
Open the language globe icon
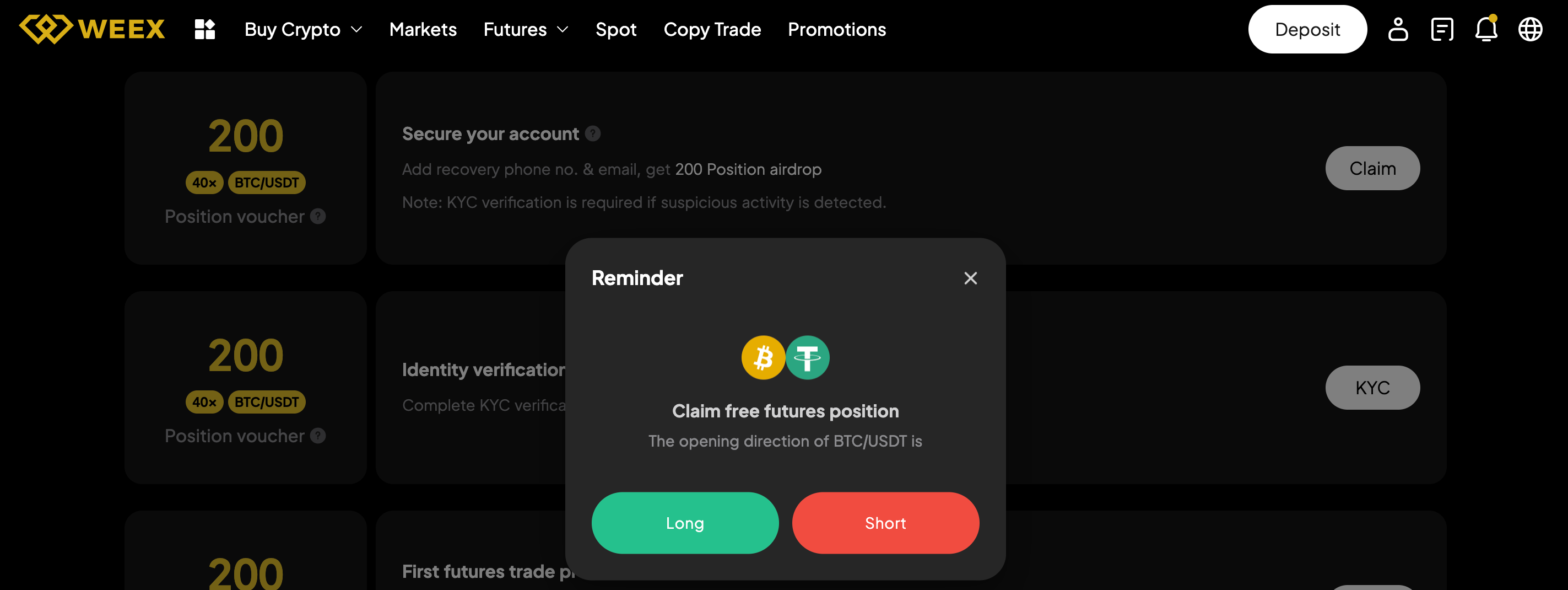[x=1531, y=29]
